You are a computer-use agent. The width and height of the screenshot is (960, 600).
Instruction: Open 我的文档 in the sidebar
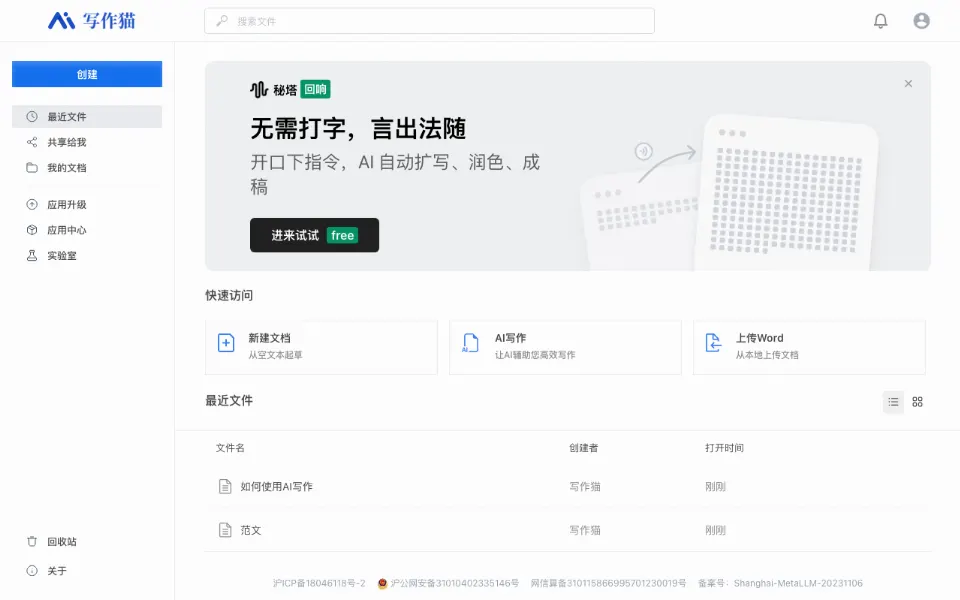[87, 168]
